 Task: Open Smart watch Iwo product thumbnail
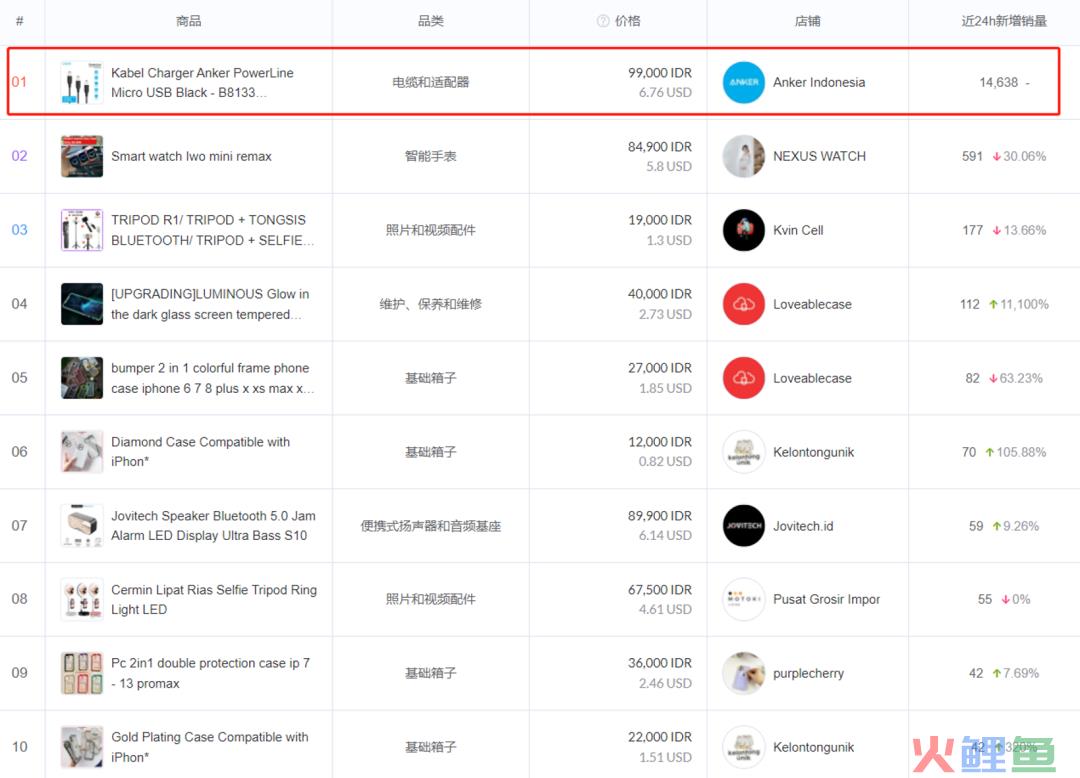click(x=81, y=156)
